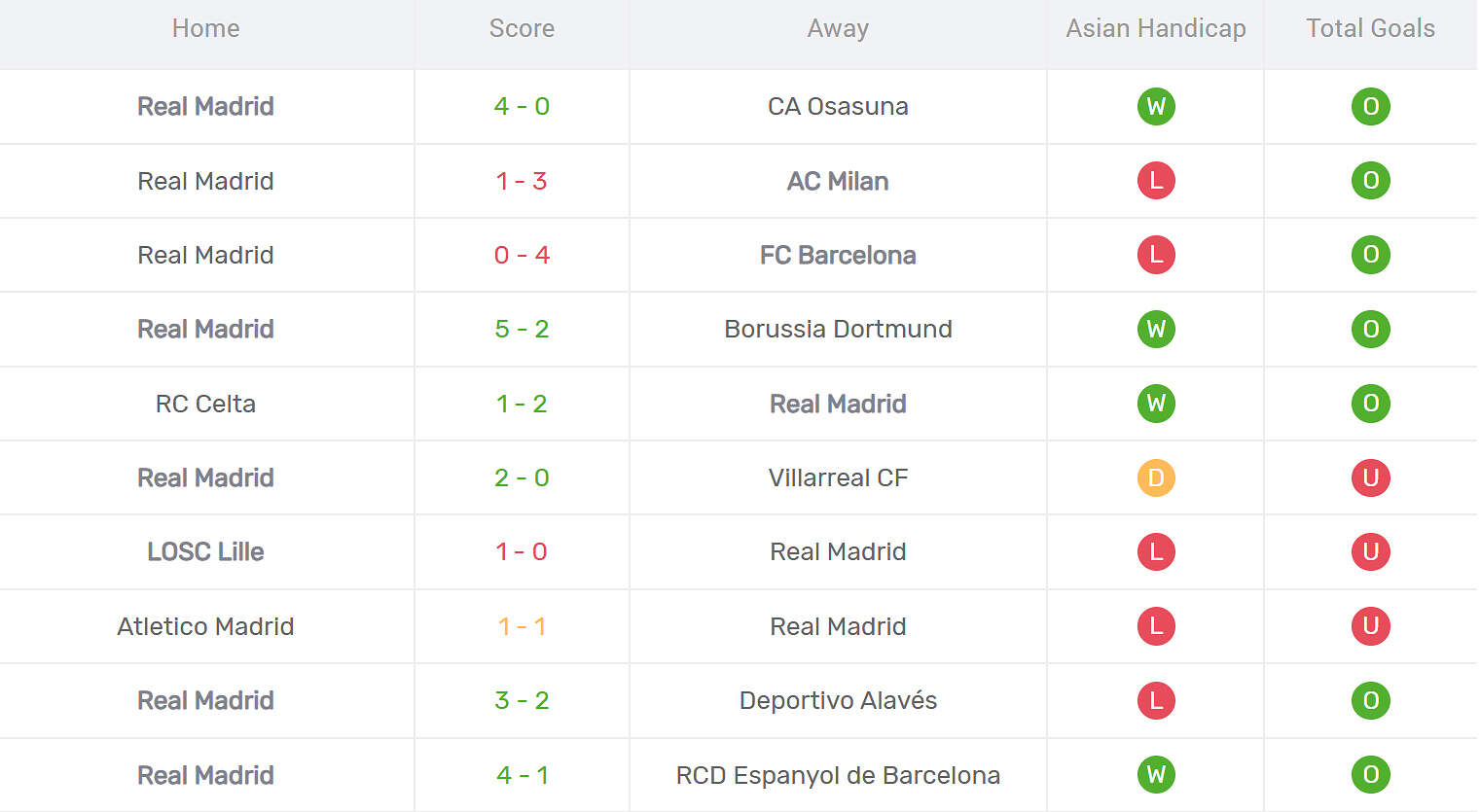
Task: Click the Asian Handicap column header
Action: (1156, 28)
